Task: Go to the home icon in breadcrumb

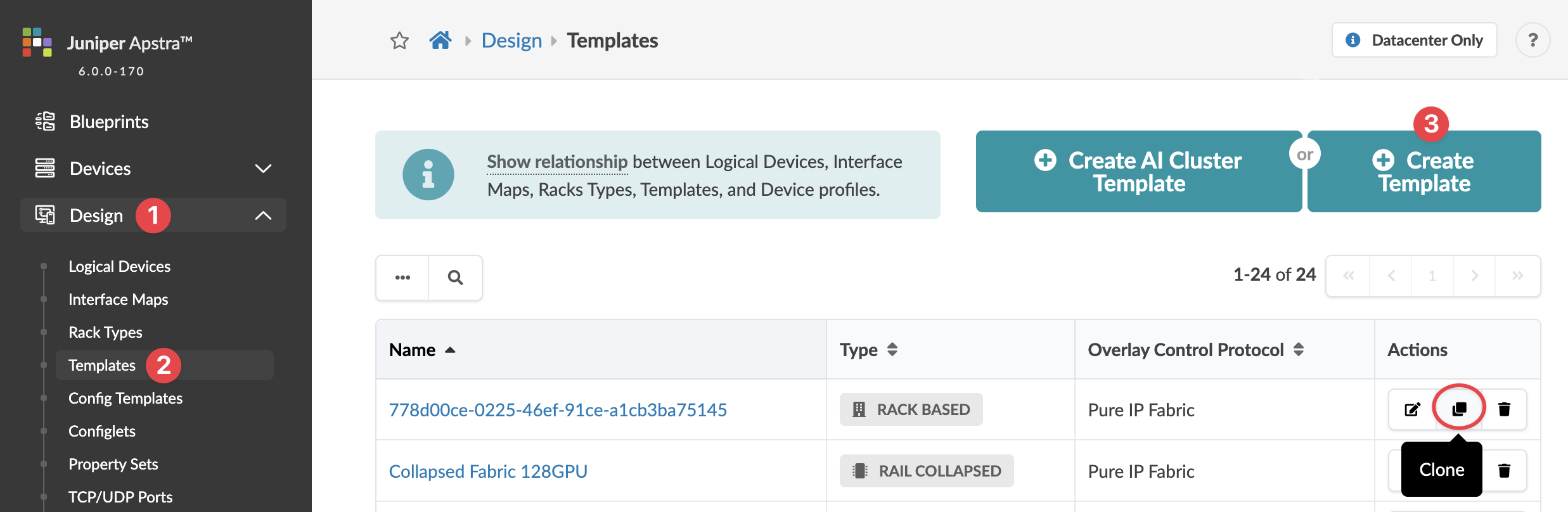Action: pyautogui.click(x=440, y=41)
